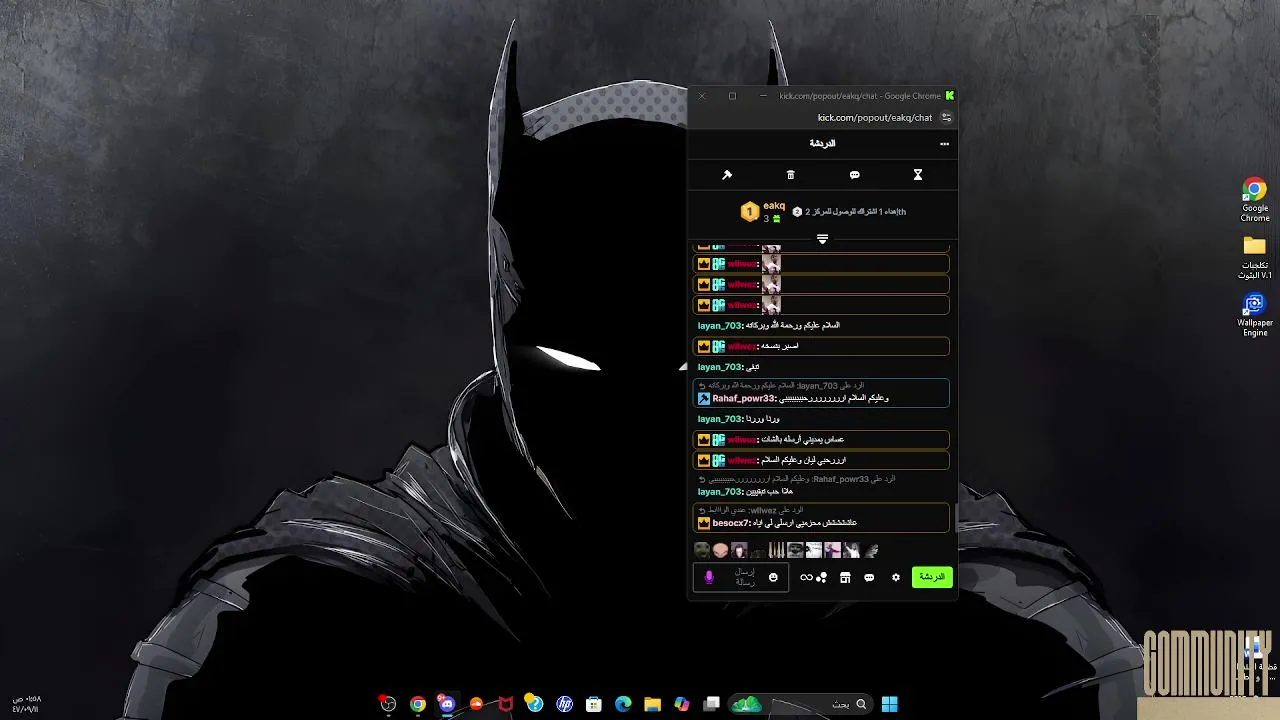Open OBS Studio on taskbar
1280x720 pixels.
coord(388,704)
